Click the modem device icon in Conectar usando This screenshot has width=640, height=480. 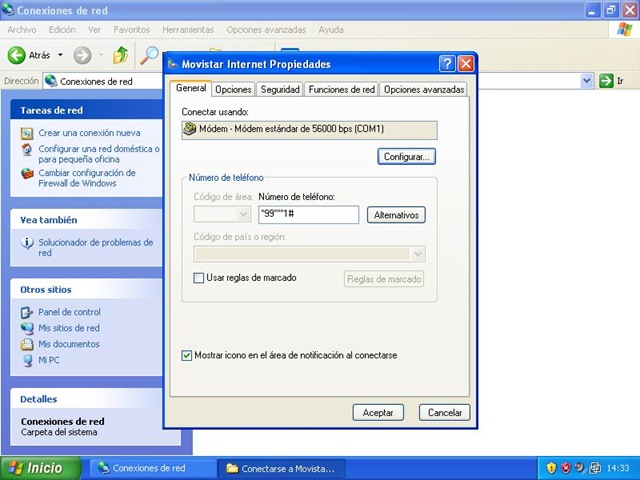[x=190, y=129]
